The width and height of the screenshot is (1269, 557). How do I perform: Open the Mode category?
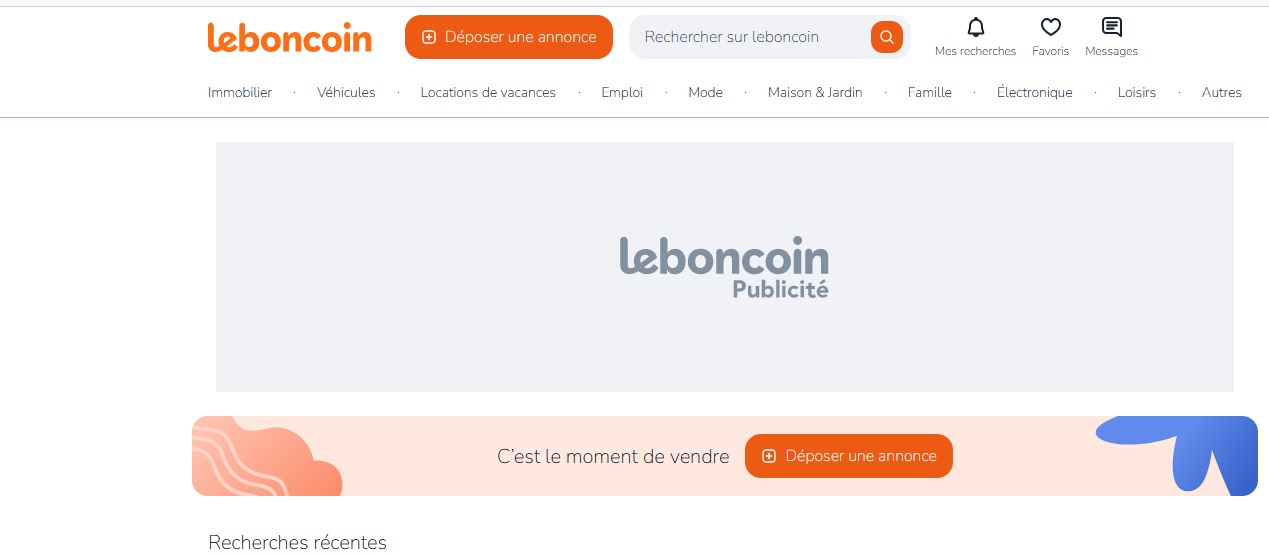[x=705, y=92]
